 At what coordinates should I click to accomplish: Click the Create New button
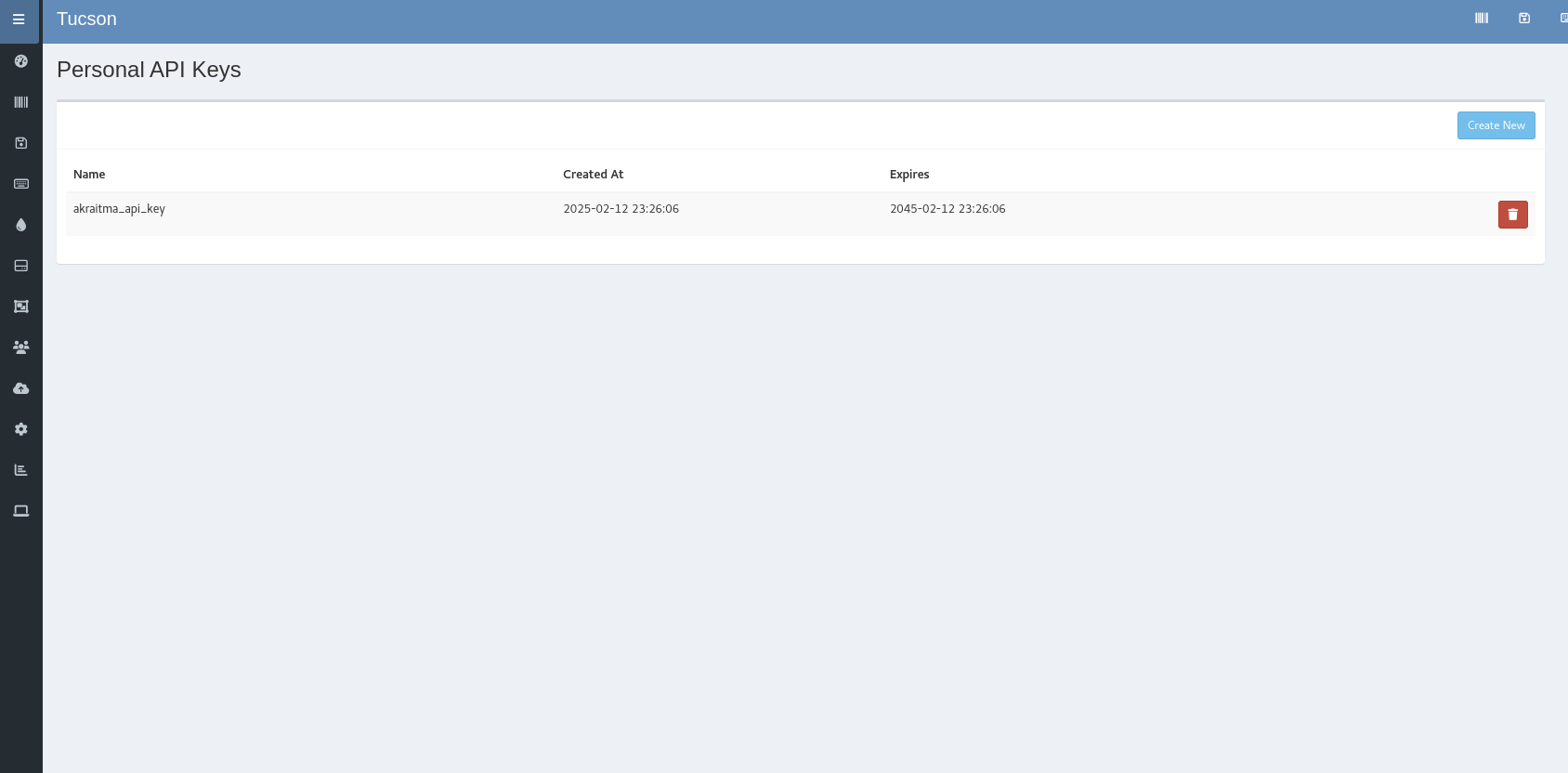pos(1496,125)
